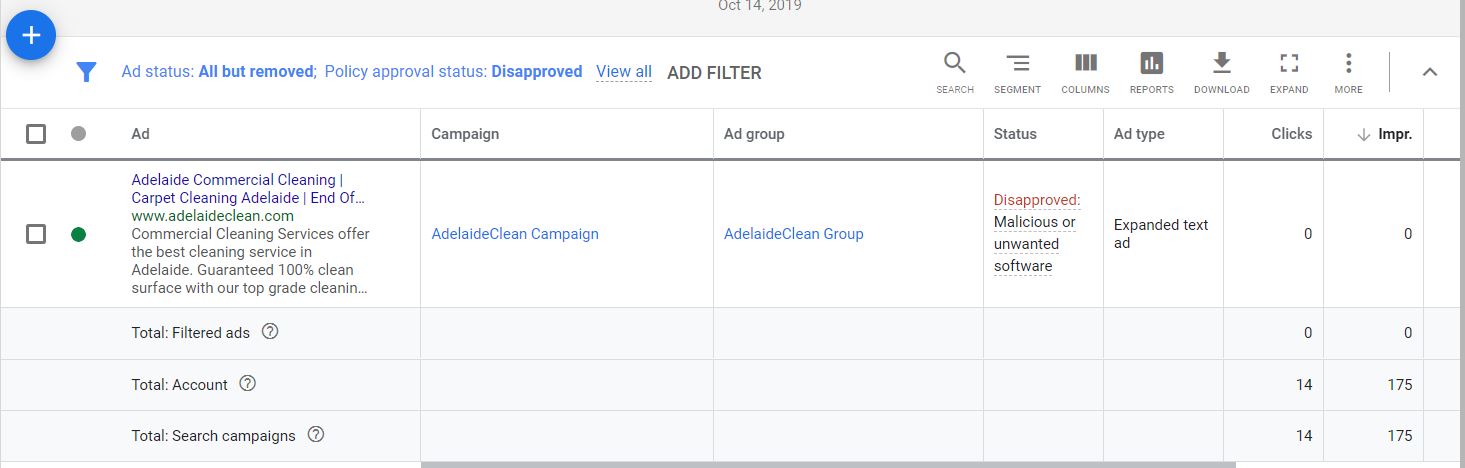Click the blue plus create button

[x=31, y=36]
